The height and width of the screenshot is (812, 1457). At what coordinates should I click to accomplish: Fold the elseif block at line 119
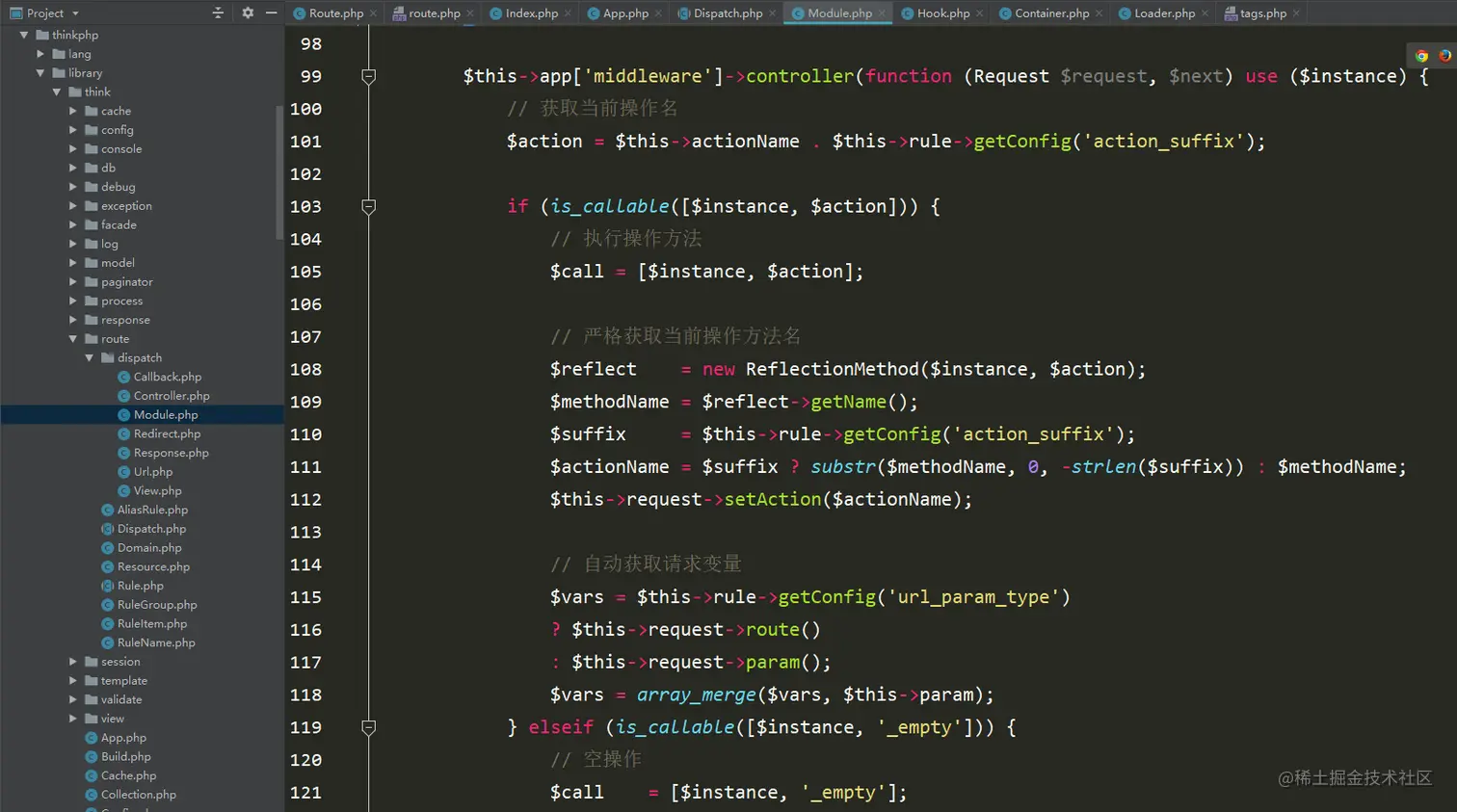(x=368, y=727)
